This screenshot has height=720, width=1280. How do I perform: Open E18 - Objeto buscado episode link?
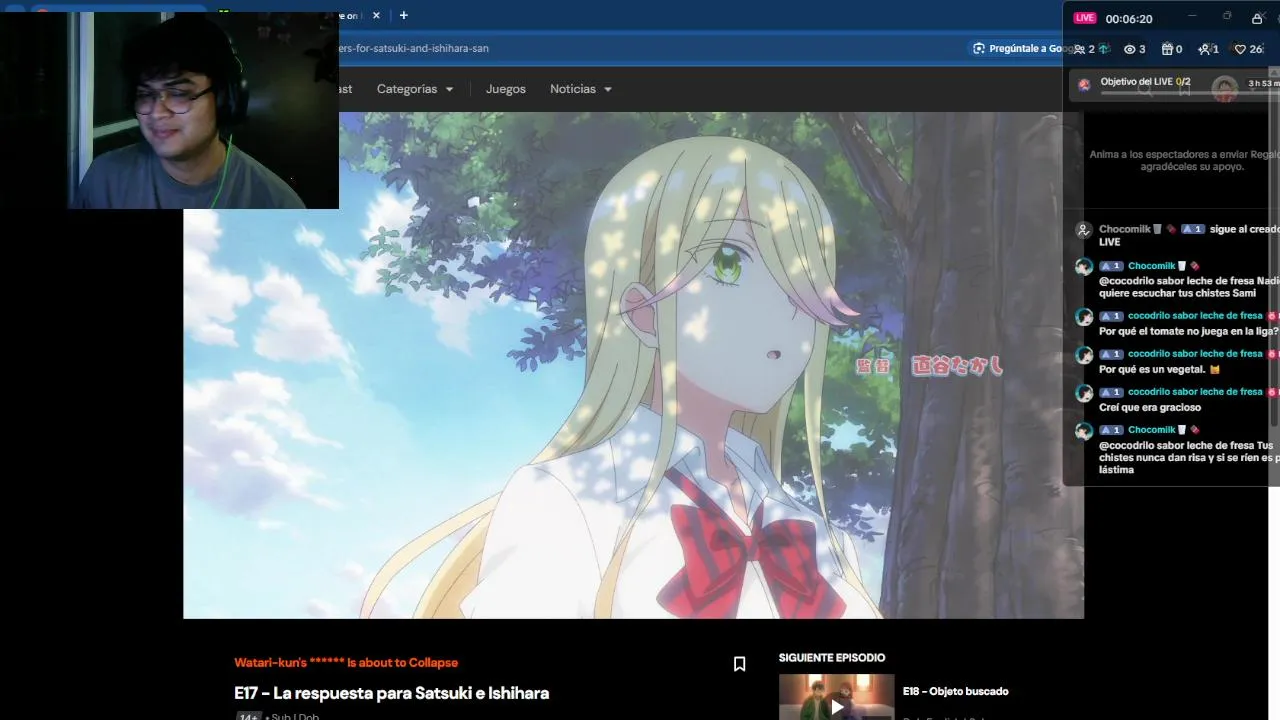coord(955,691)
